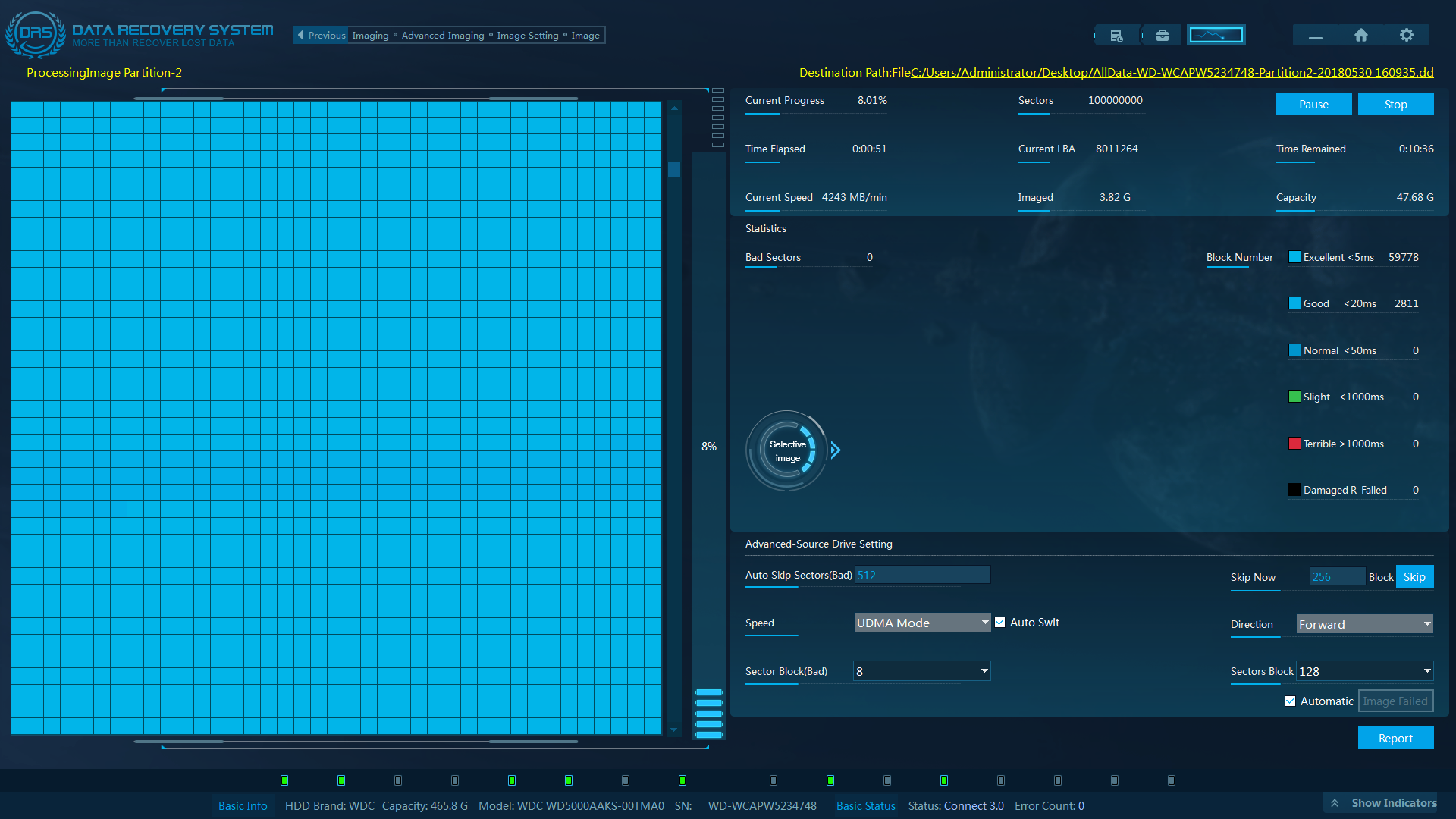The width and height of the screenshot is (1456, 819).
Task: Click the Skip Now sector count input field
Action: coord(1336,576)
